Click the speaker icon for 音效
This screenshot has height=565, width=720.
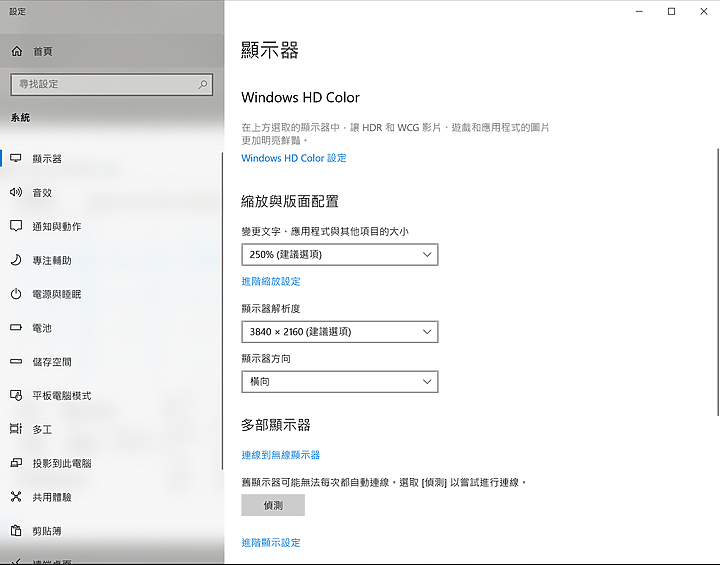(x=16, y=192)
